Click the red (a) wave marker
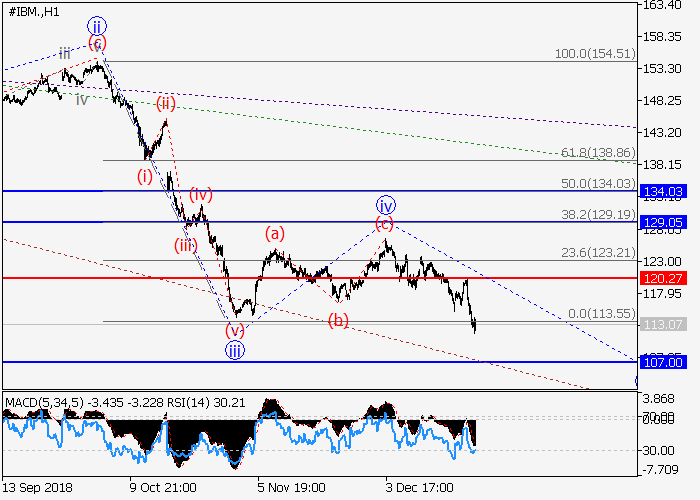Image resolution: width=700 pixels, height=500 pixels. tap(275, 233)
